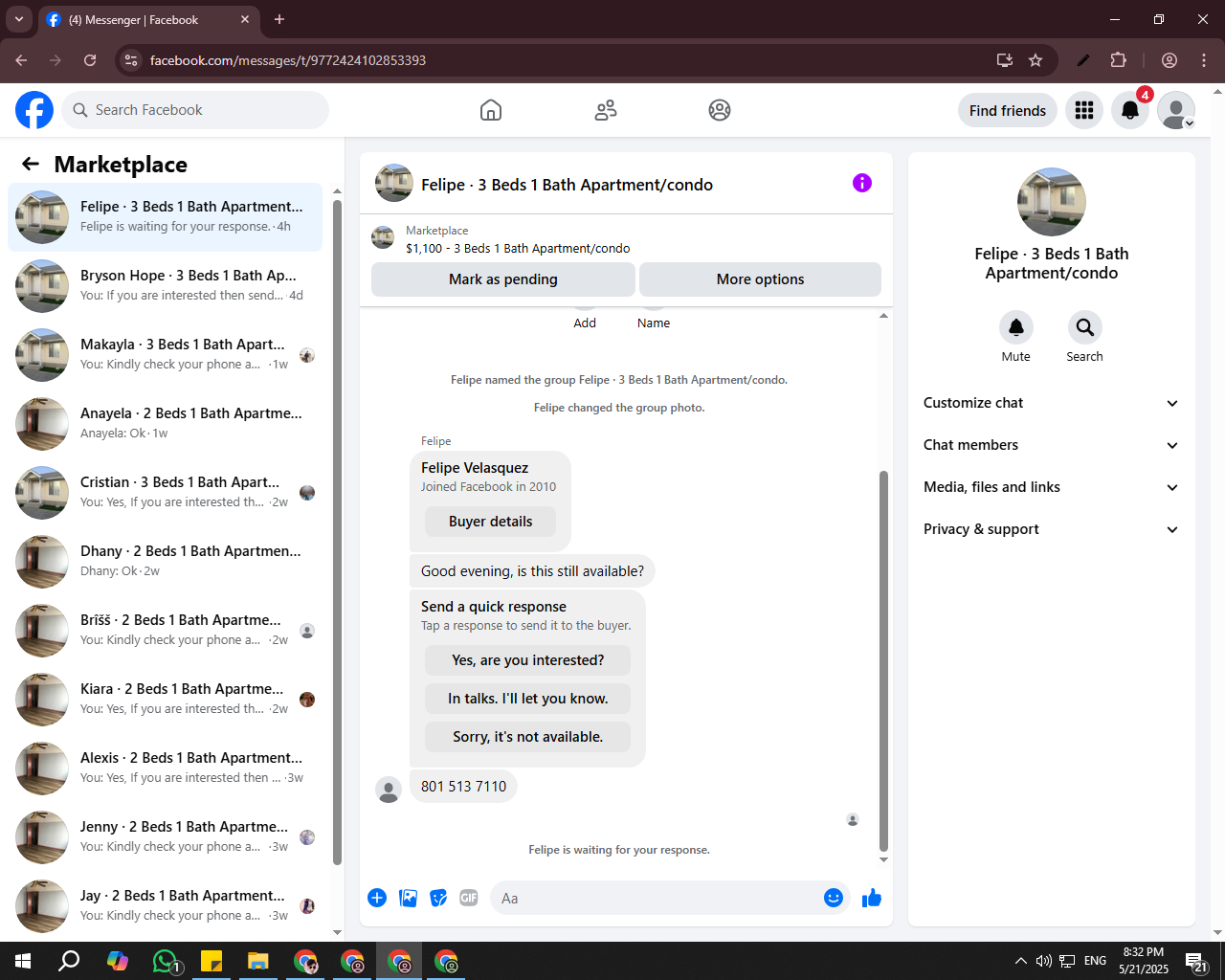Choose a GIF with the GIF icon
This screenshot has width=1225, height=980.
469,898
